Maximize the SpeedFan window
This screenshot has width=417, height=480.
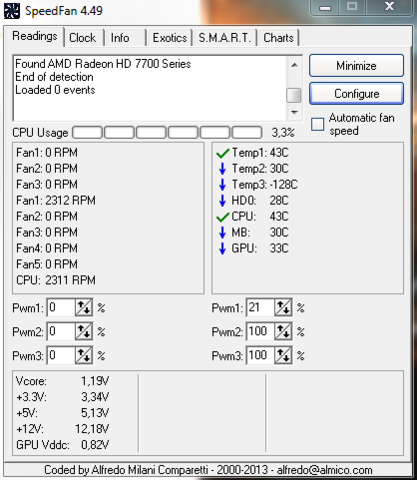pyautogui.click(x=352, y=7)
